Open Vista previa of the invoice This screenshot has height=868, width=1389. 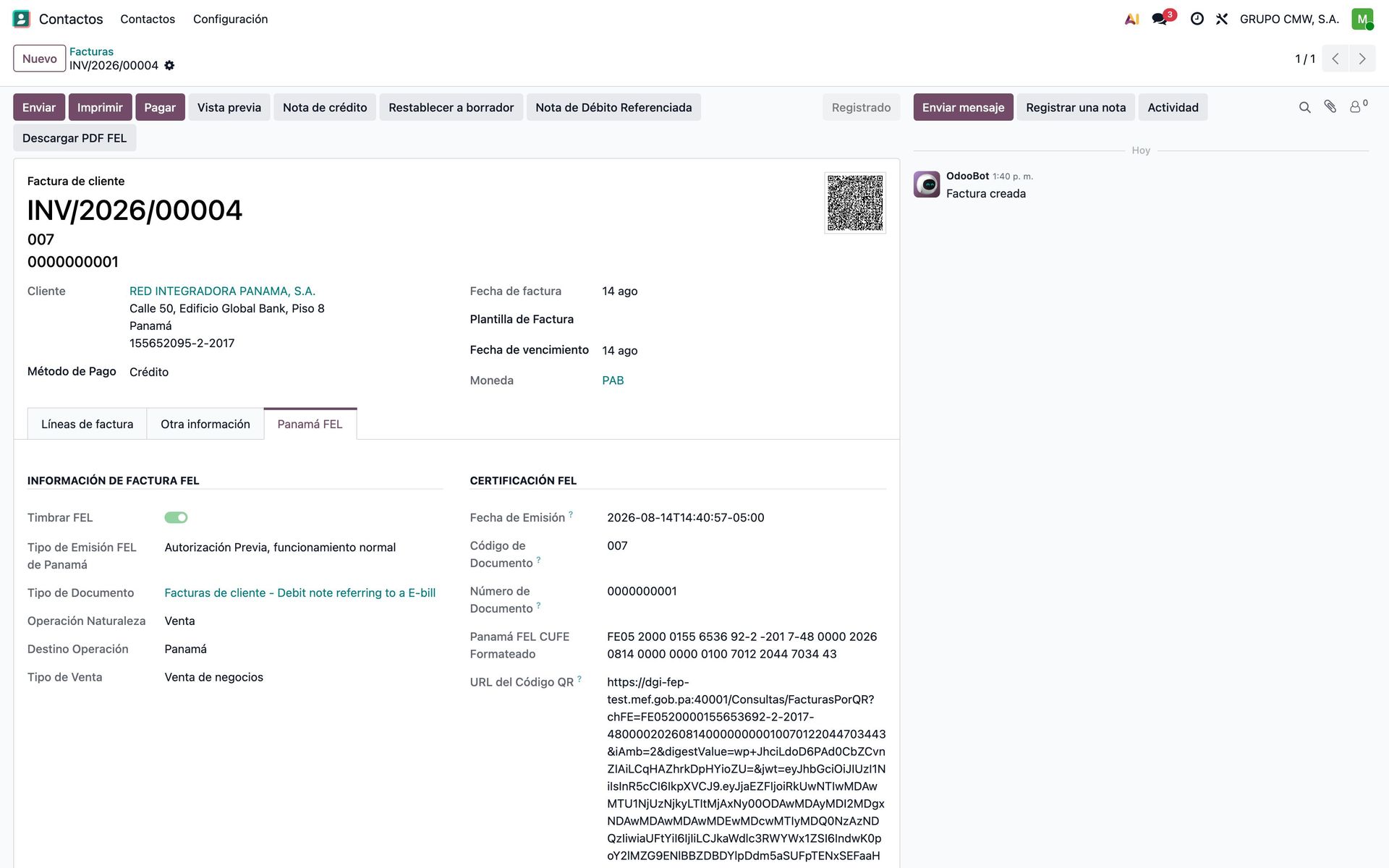pos(229,107)
